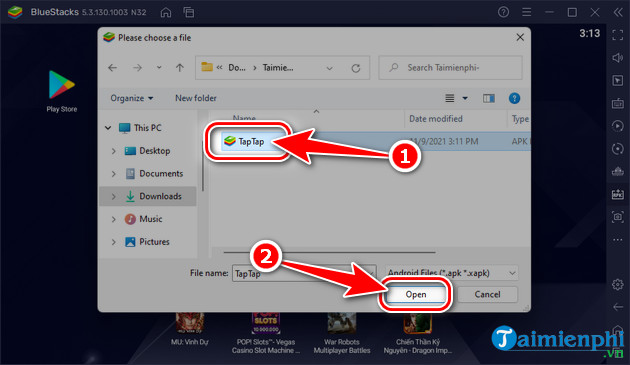Toggle the preview pane button
Screen dimensions: 630x365
click(489, 98)
